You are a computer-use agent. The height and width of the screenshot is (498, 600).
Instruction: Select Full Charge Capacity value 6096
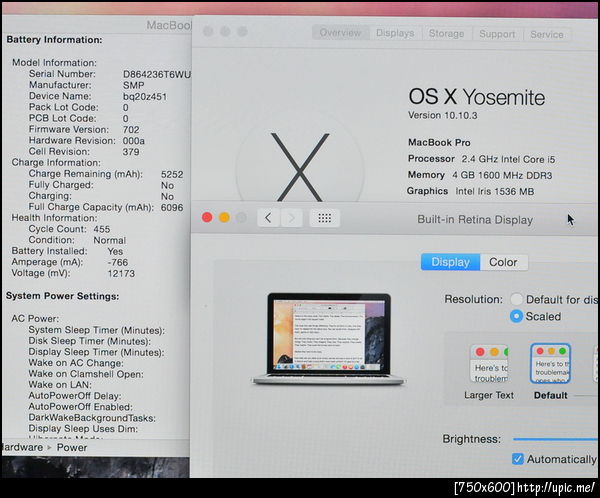pos(172,207)
